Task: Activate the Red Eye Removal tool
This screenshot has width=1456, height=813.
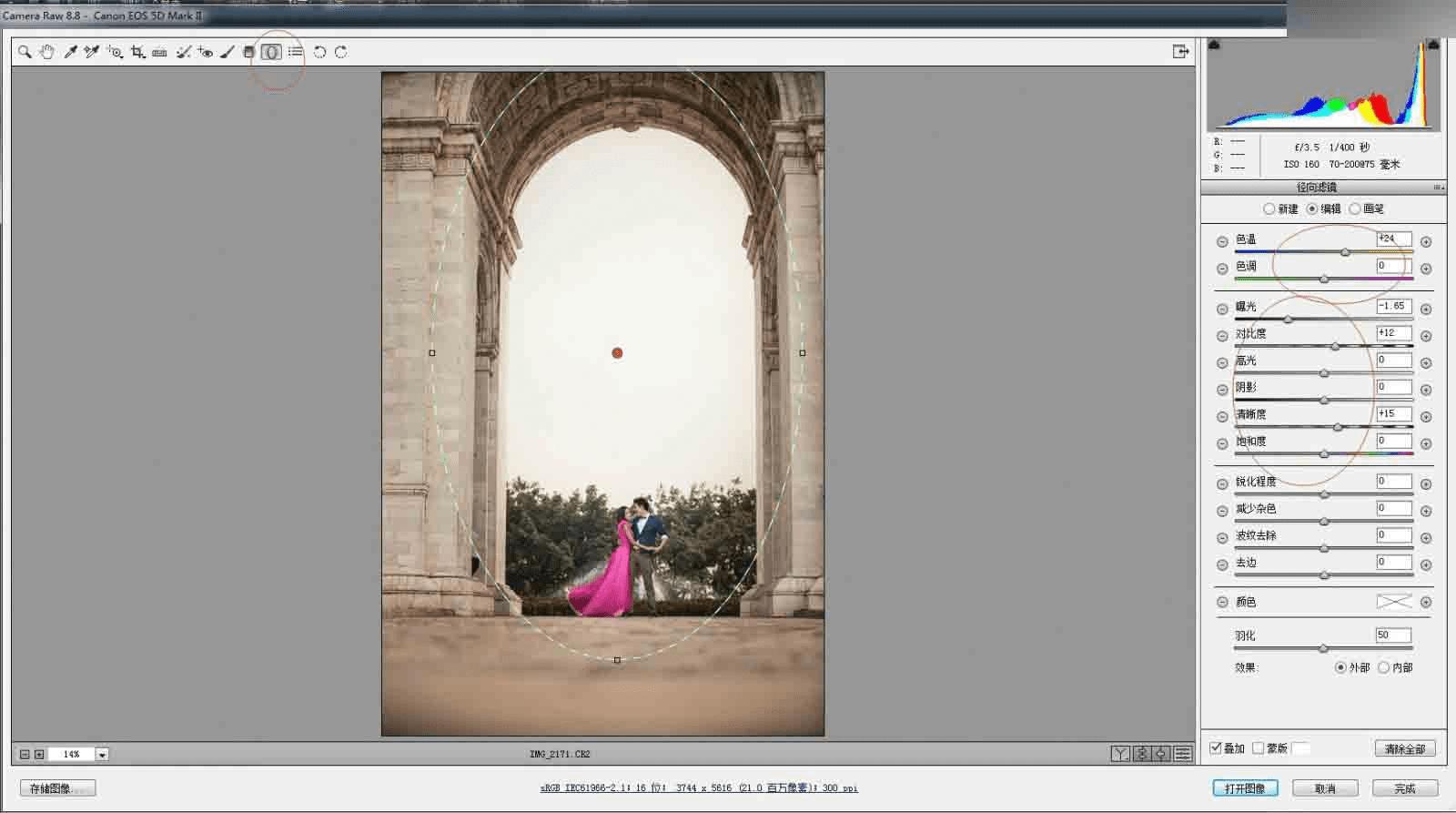Action: coord(206,52)
